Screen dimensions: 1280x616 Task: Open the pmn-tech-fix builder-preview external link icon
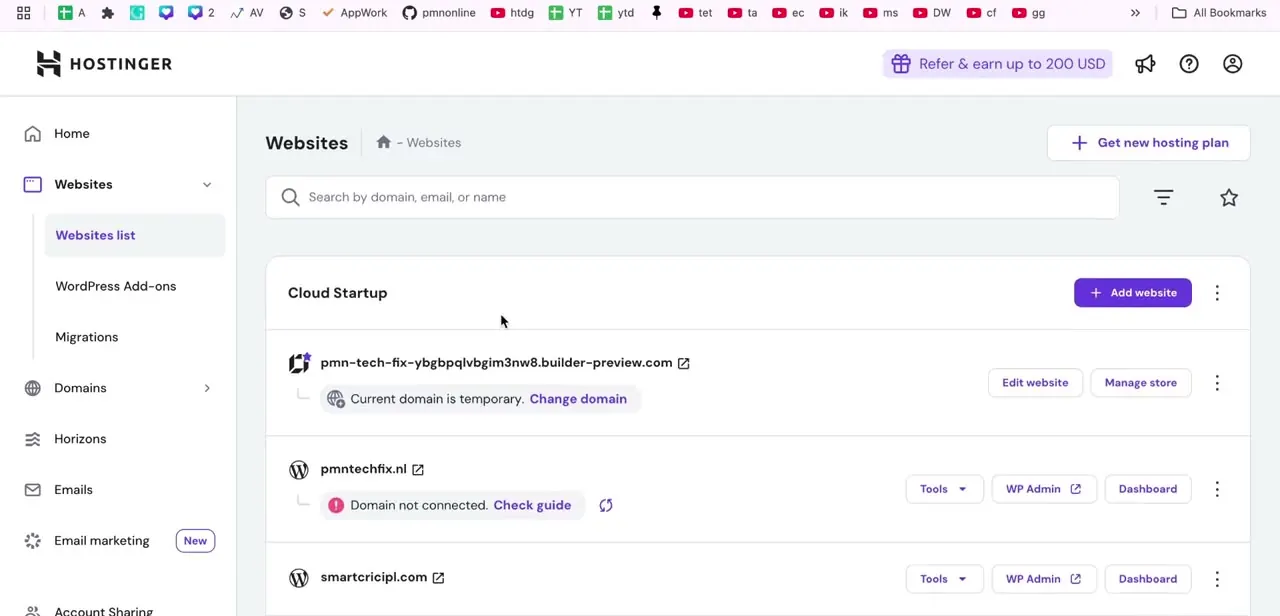(683, 363)
